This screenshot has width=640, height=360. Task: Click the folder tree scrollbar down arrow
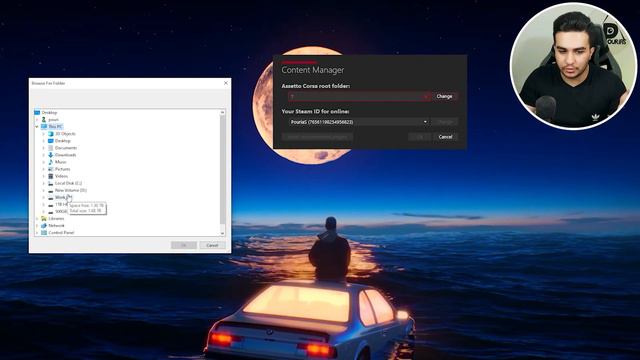[x=222, y=233]
